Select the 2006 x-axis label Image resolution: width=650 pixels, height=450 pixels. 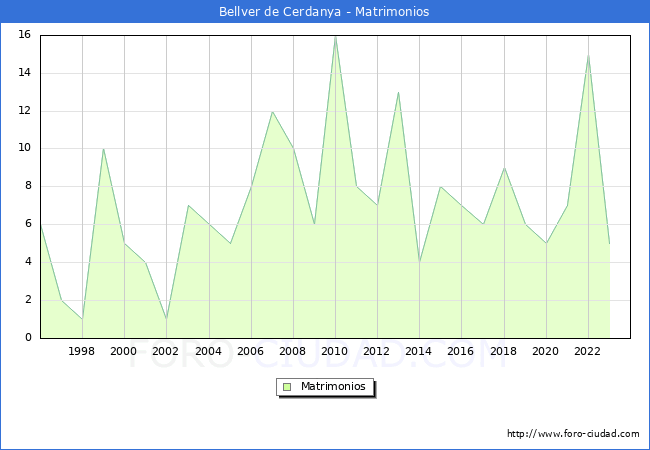[x=250, y=351]
